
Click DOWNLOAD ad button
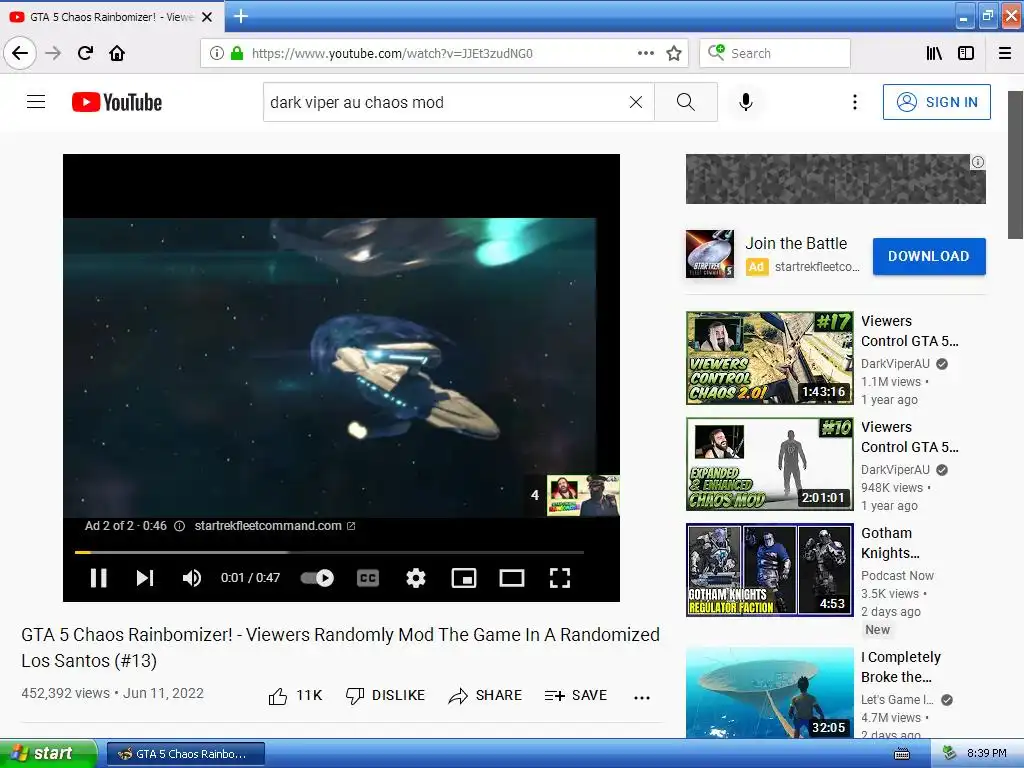pyautogui.click(x=929, y=256)
